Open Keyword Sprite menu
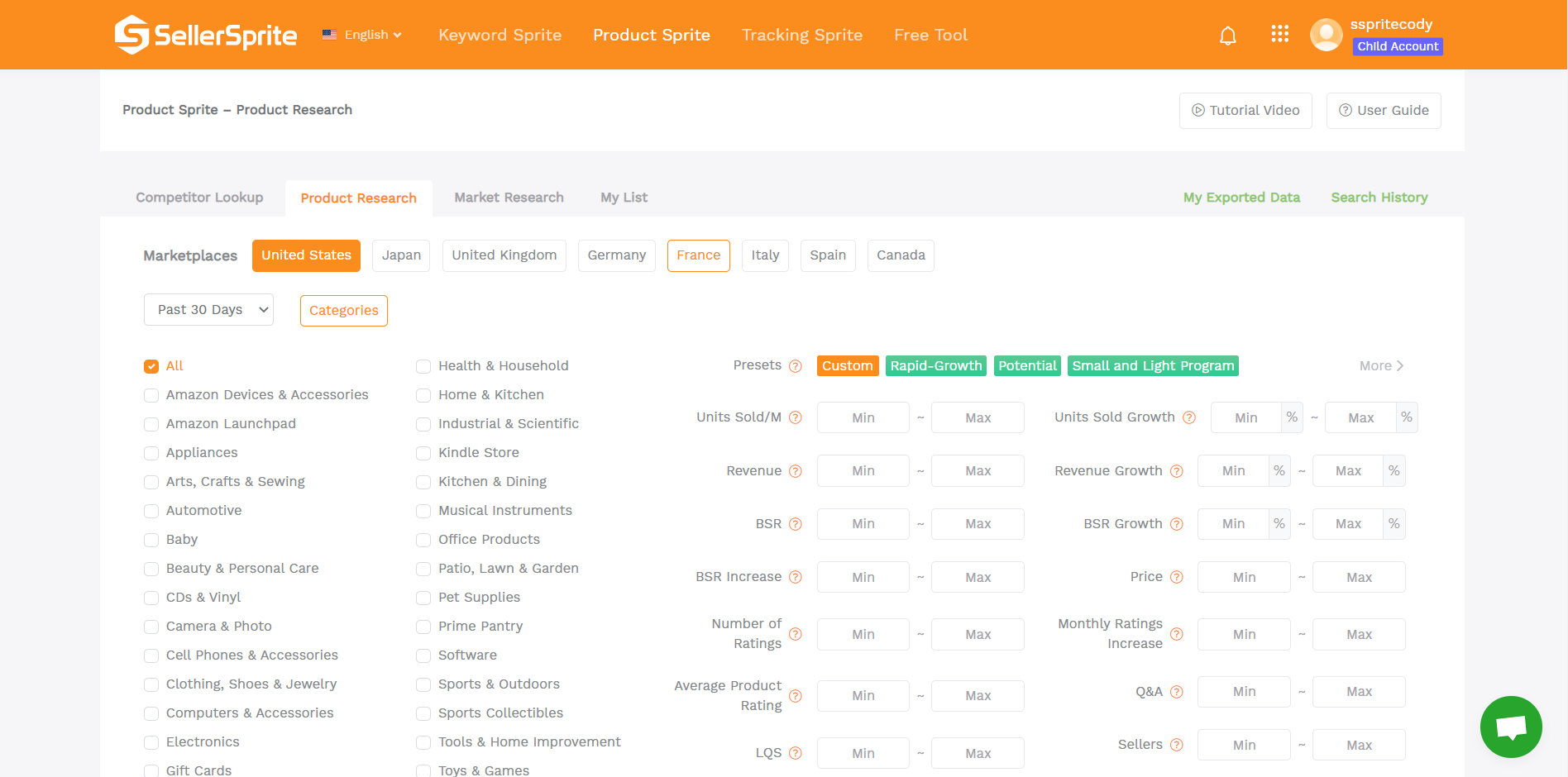The image size is (1568, 777). tap(500, 35)
